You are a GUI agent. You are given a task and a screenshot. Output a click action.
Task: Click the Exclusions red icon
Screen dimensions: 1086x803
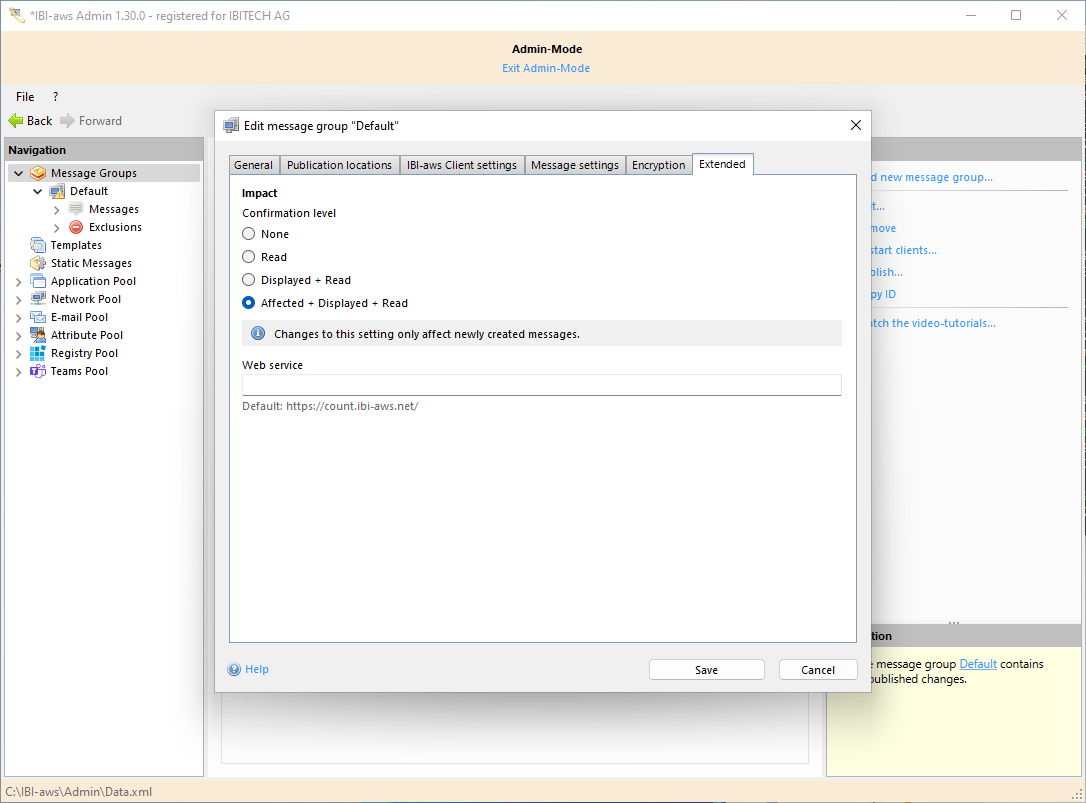76,227
